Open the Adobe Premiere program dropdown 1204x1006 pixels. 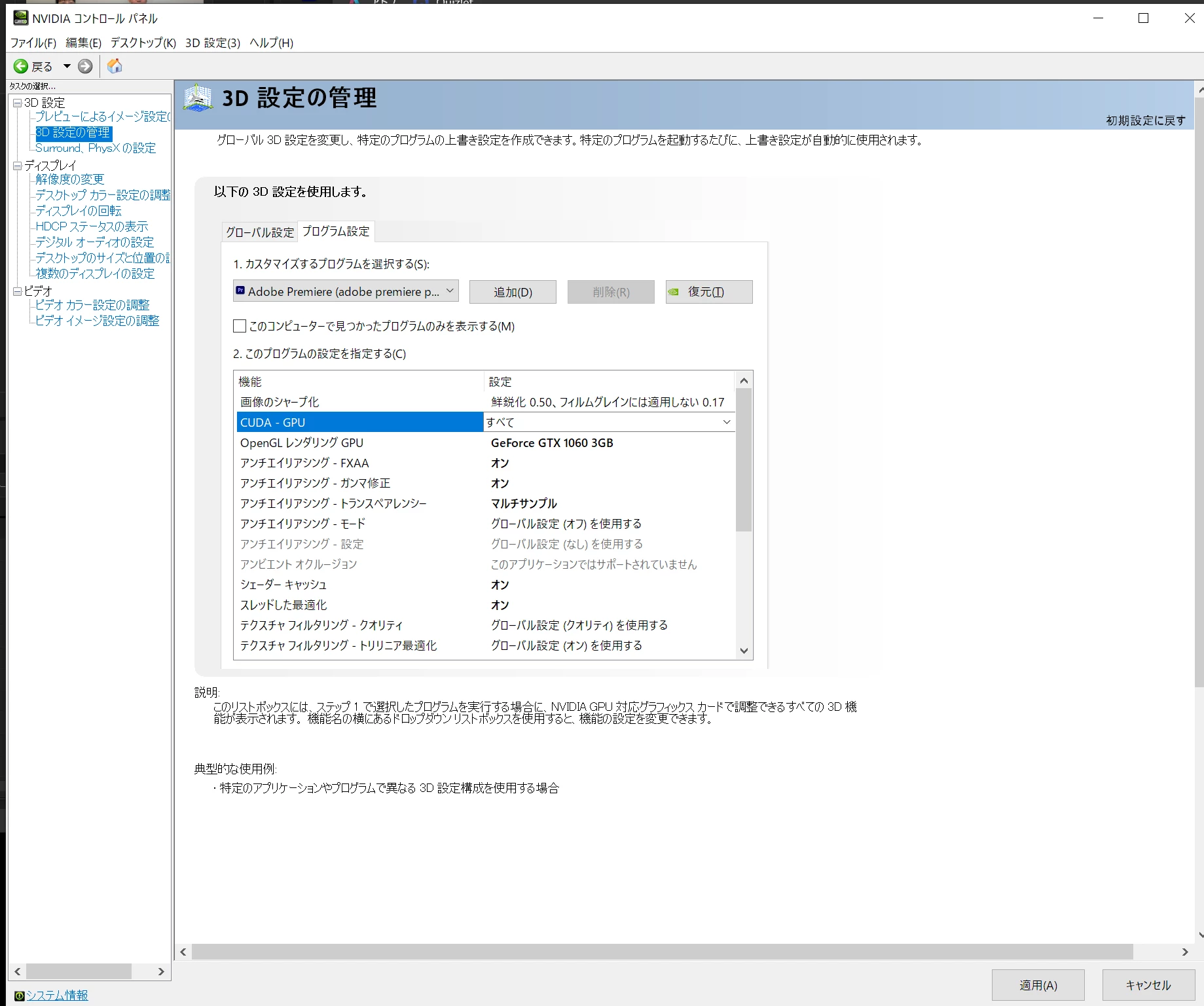346,292
